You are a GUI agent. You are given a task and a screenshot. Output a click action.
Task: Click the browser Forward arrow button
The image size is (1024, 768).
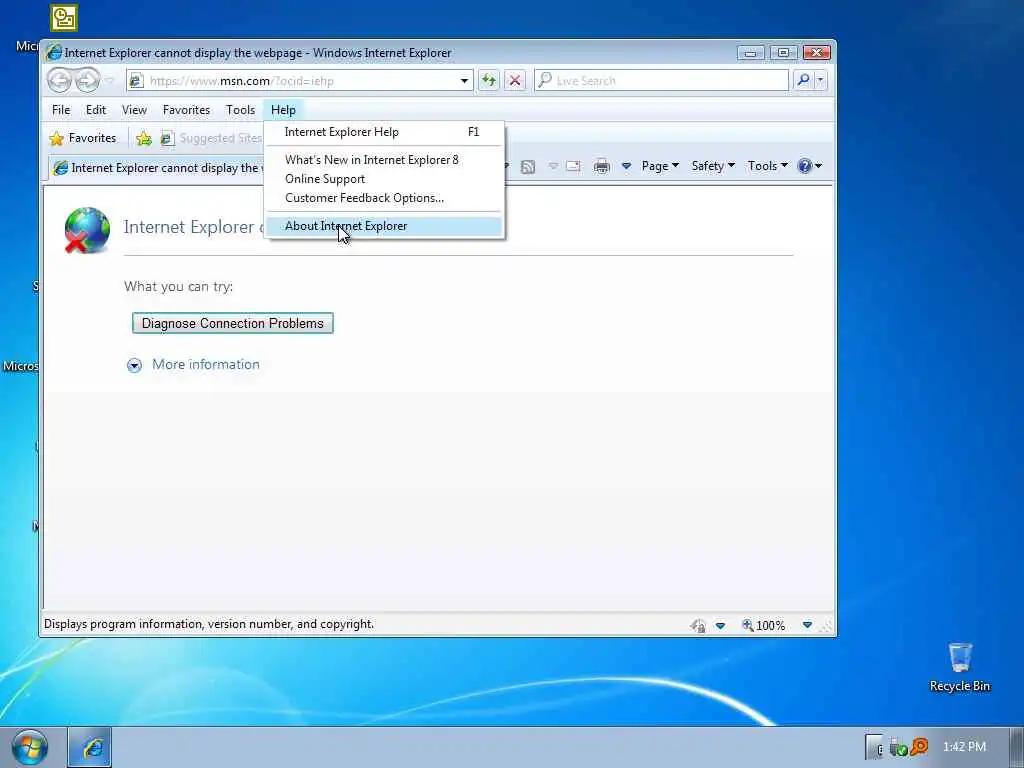(x=87, y=80)
